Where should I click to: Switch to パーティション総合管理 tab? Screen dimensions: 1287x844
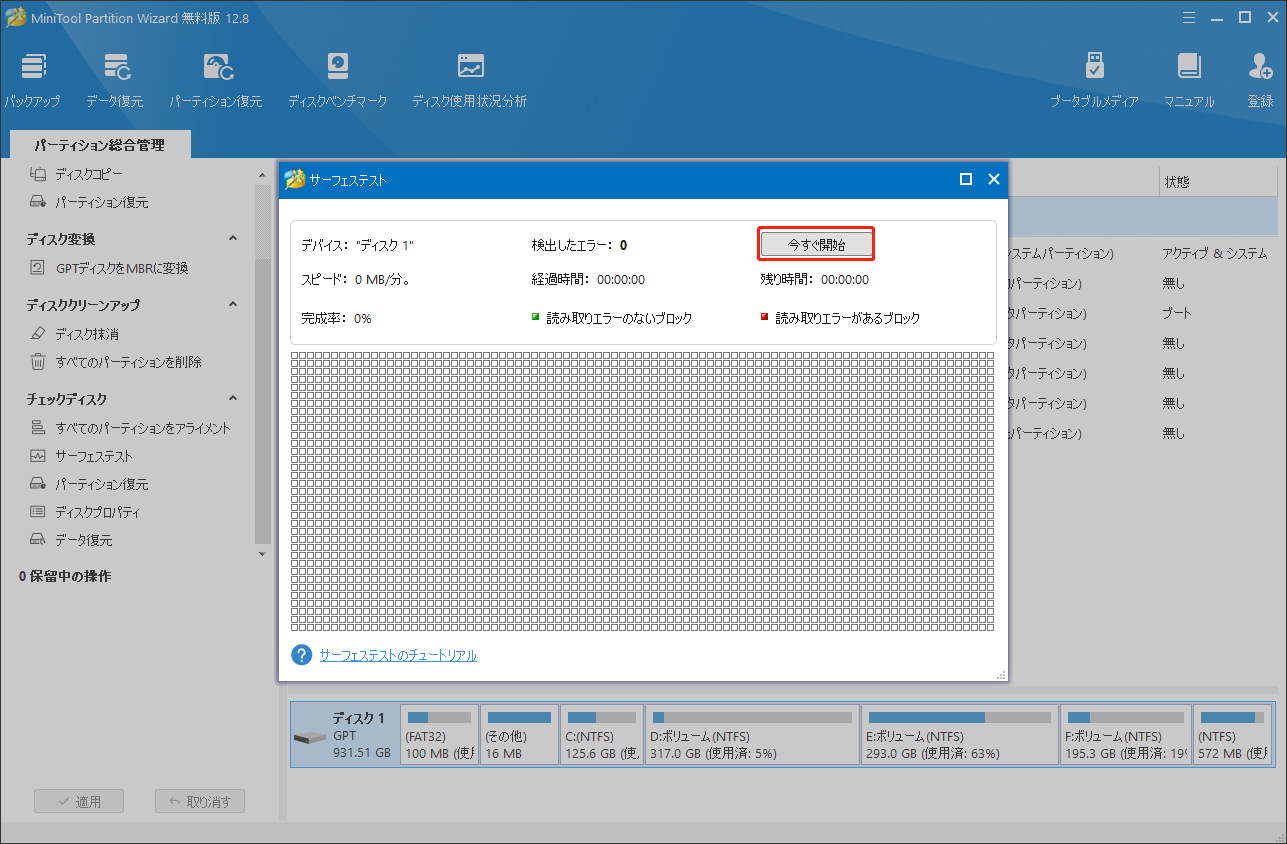[99, 145]
